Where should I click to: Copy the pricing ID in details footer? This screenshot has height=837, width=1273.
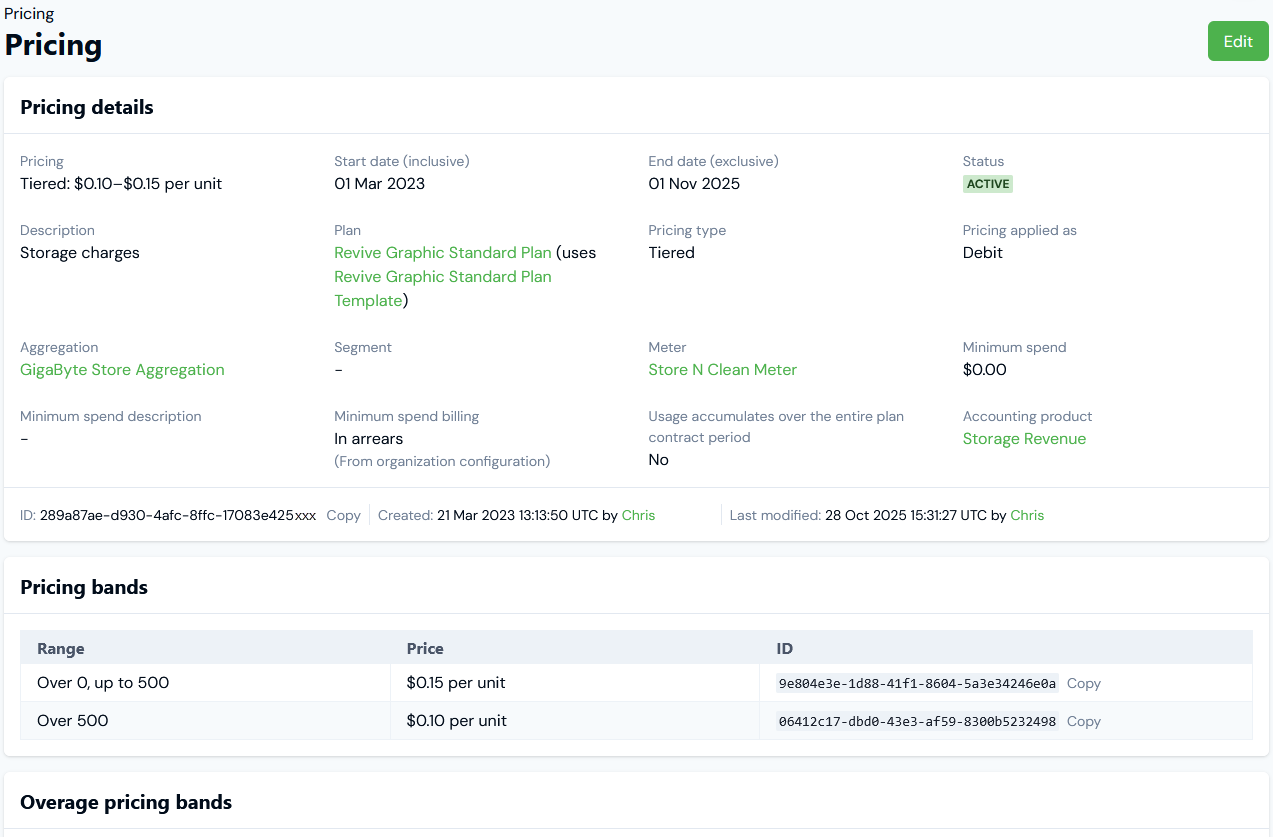[x=343, y=516]
